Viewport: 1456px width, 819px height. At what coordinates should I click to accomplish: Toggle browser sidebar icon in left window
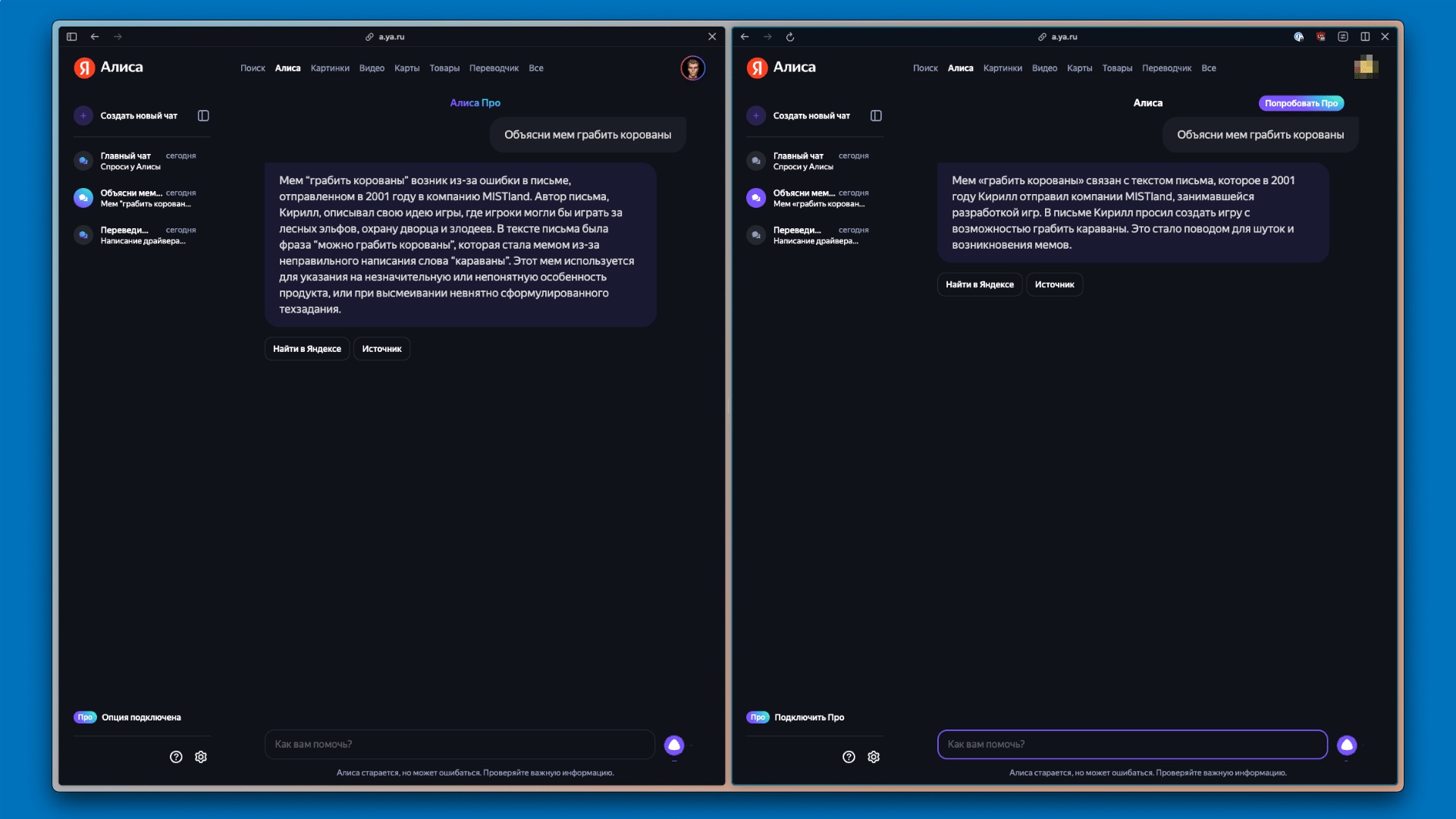72,36
